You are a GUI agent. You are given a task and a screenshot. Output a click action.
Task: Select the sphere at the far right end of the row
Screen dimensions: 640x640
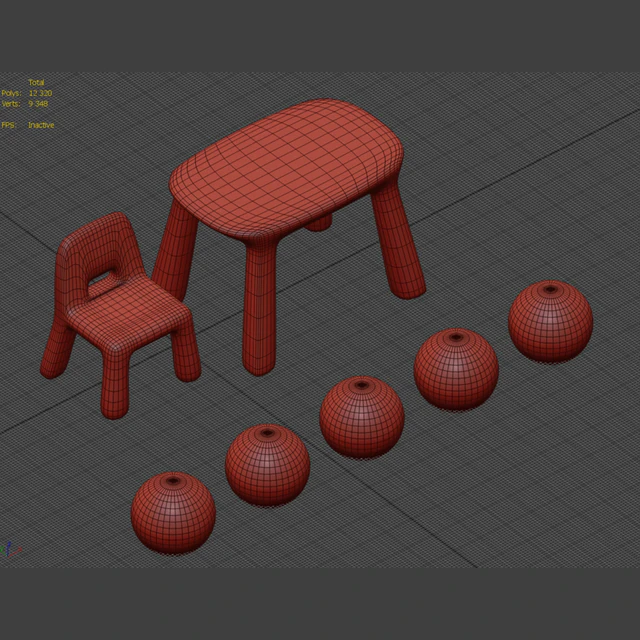pyautogui.click(x=551, y=322)
